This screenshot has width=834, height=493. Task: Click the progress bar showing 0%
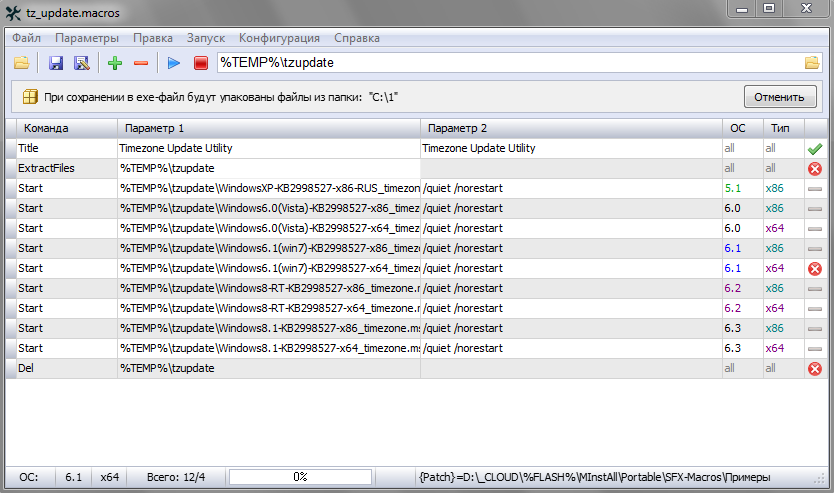299,477
